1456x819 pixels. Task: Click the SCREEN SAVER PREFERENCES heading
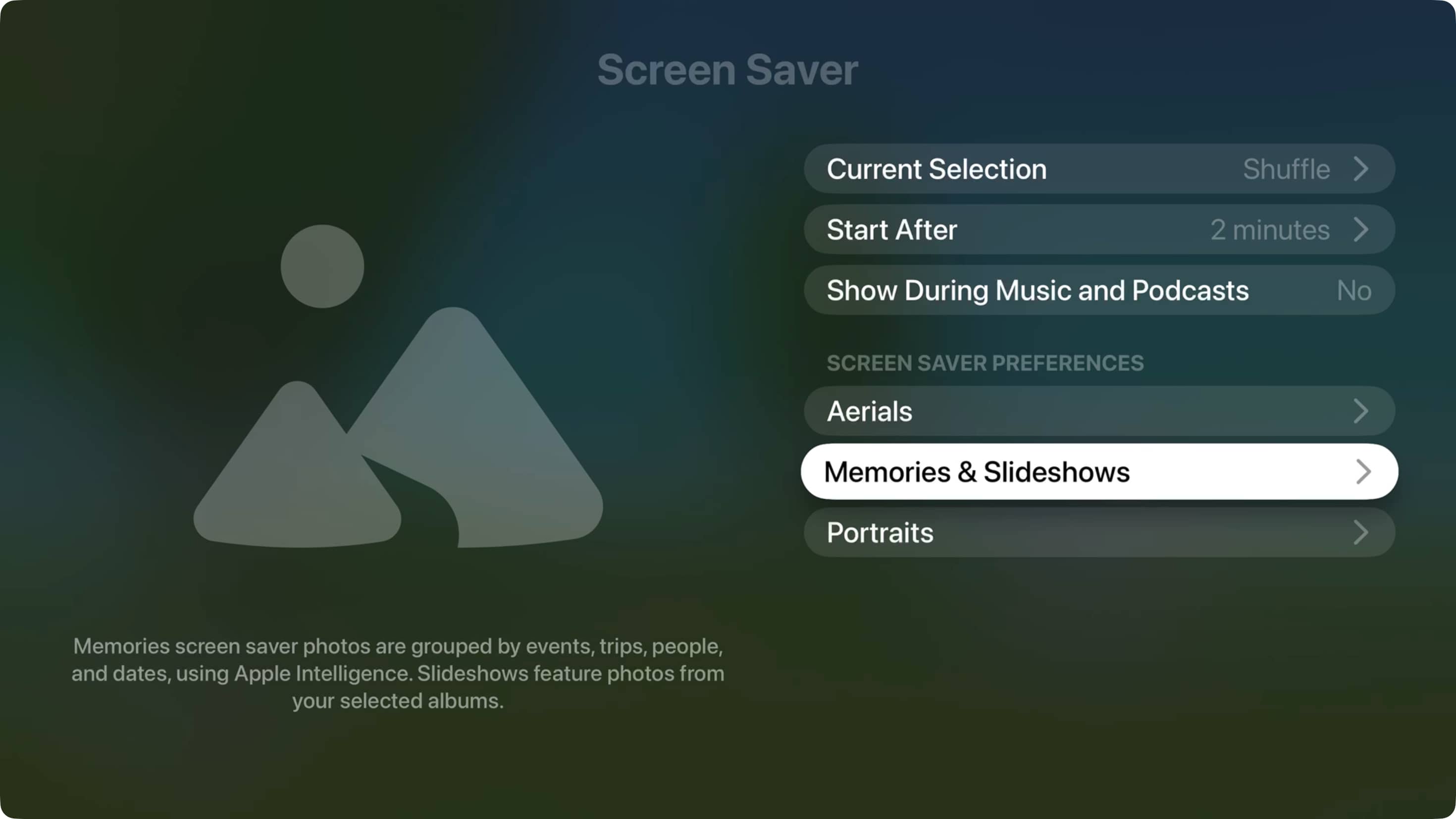[x=985, y=363]
